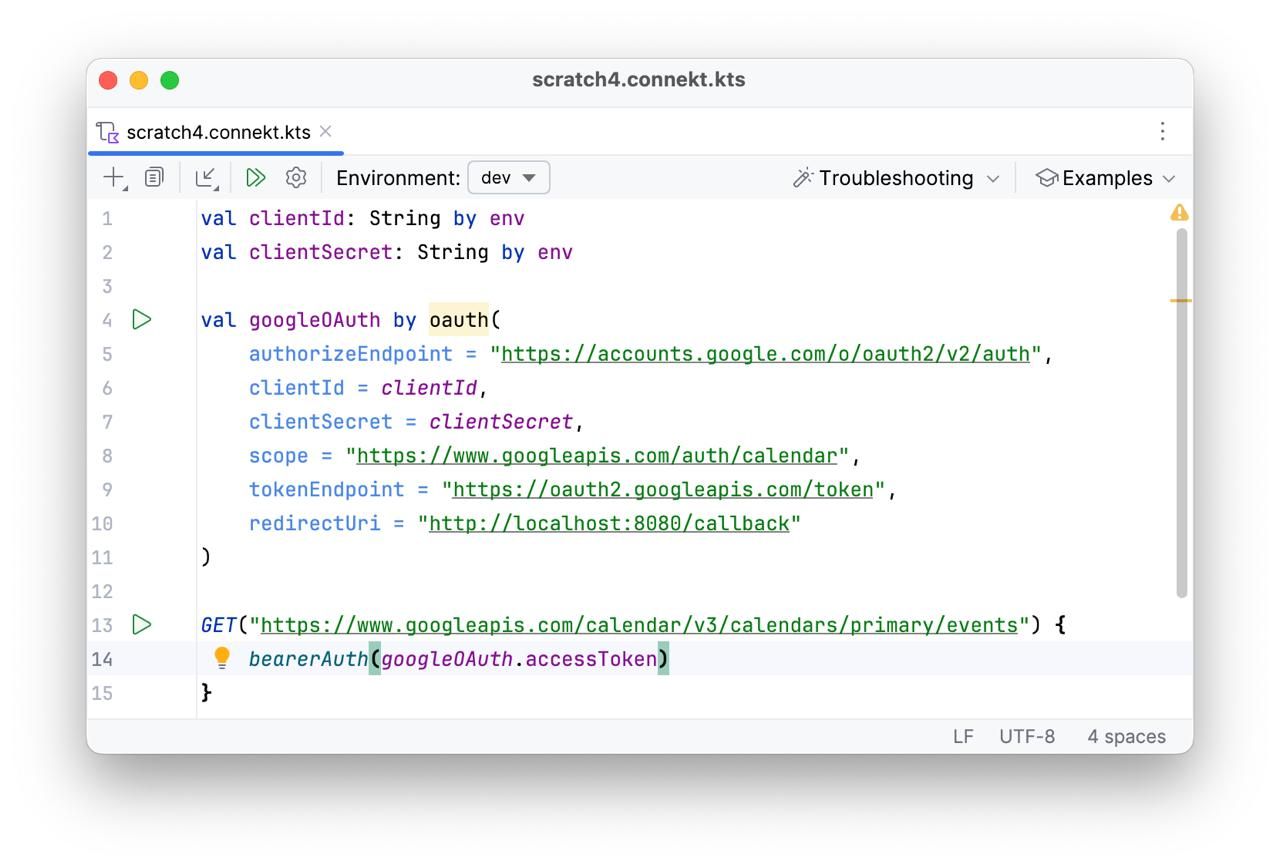Click the Environment: label in toolbar
Image resolution: width=1280 pixels, height=868 pixels.
coord(398,178)
